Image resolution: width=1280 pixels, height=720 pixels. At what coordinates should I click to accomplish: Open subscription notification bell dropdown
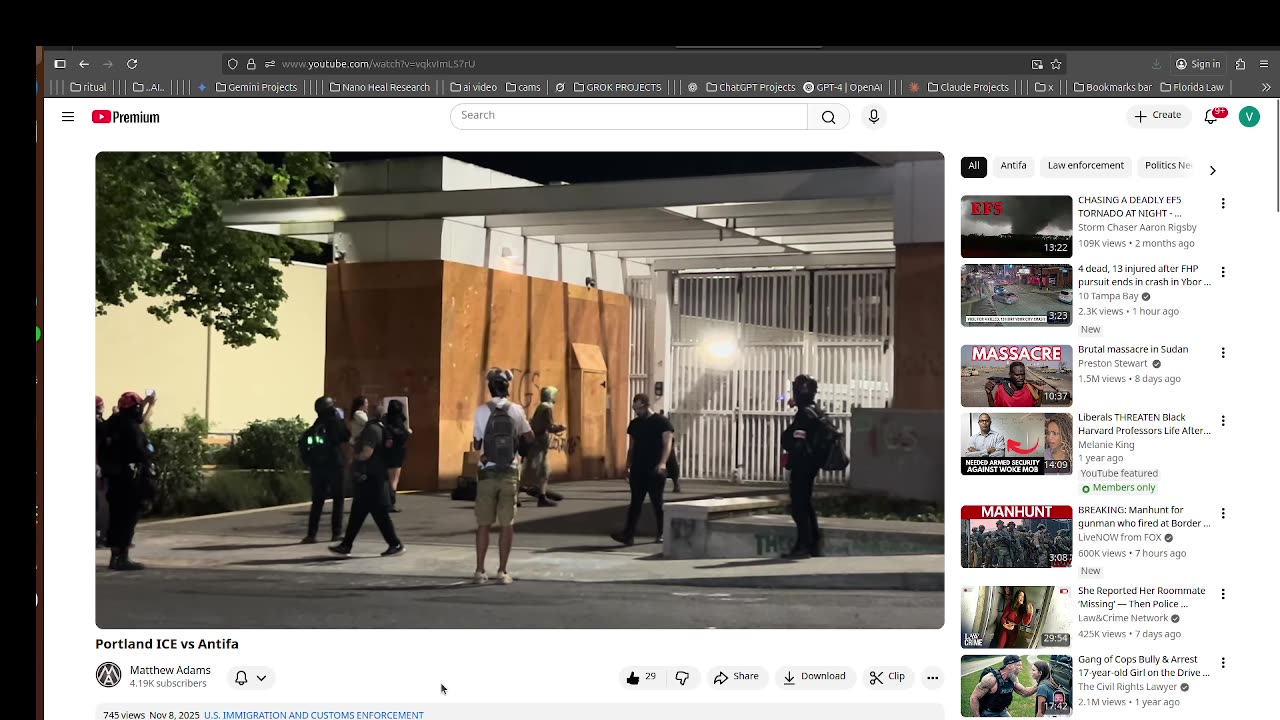250,678
